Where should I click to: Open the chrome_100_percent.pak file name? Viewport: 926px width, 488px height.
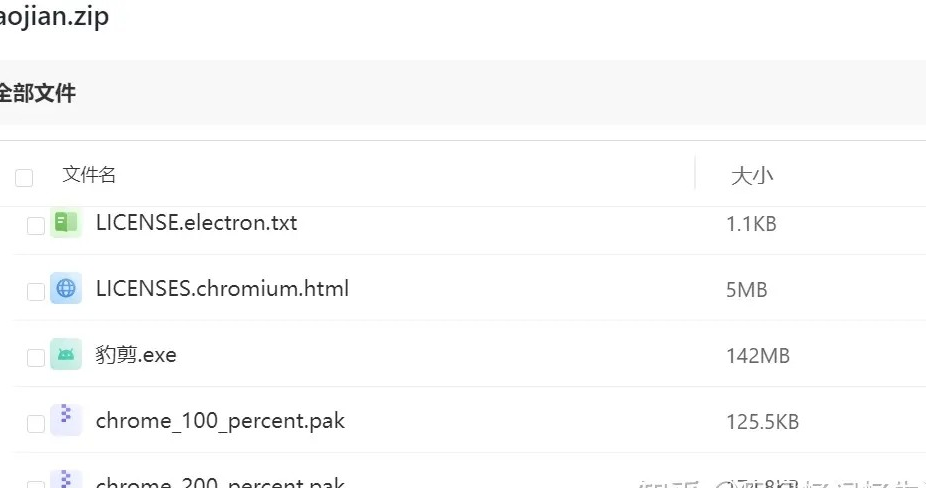tap(220, 421)
